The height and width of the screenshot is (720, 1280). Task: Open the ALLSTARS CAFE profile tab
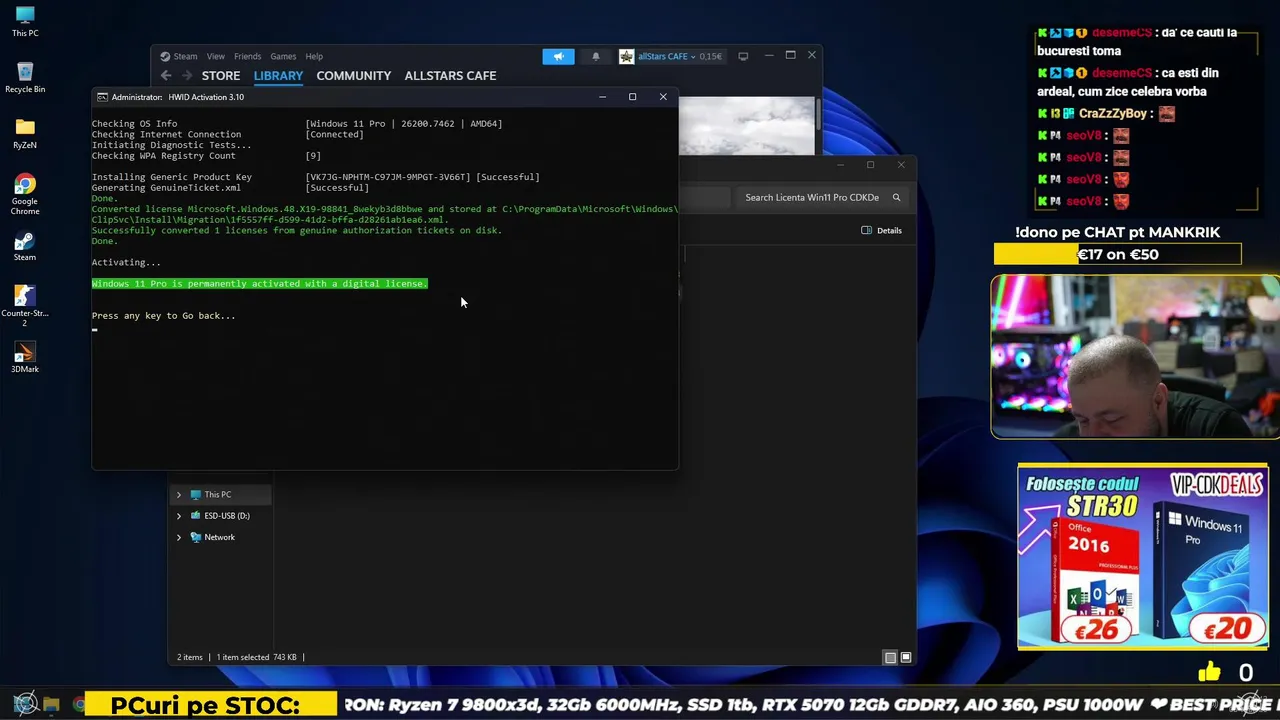point(450,76)
